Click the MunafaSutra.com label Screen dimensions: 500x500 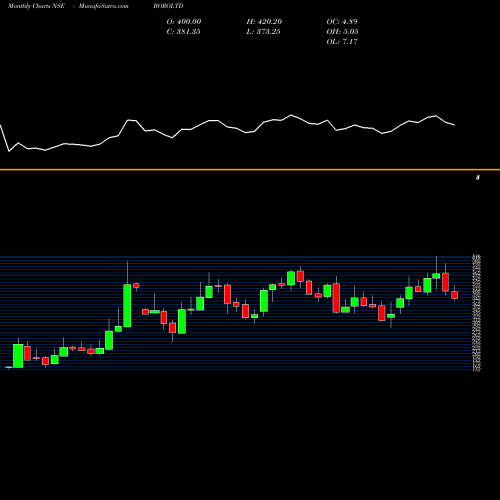tap(104, 6)
